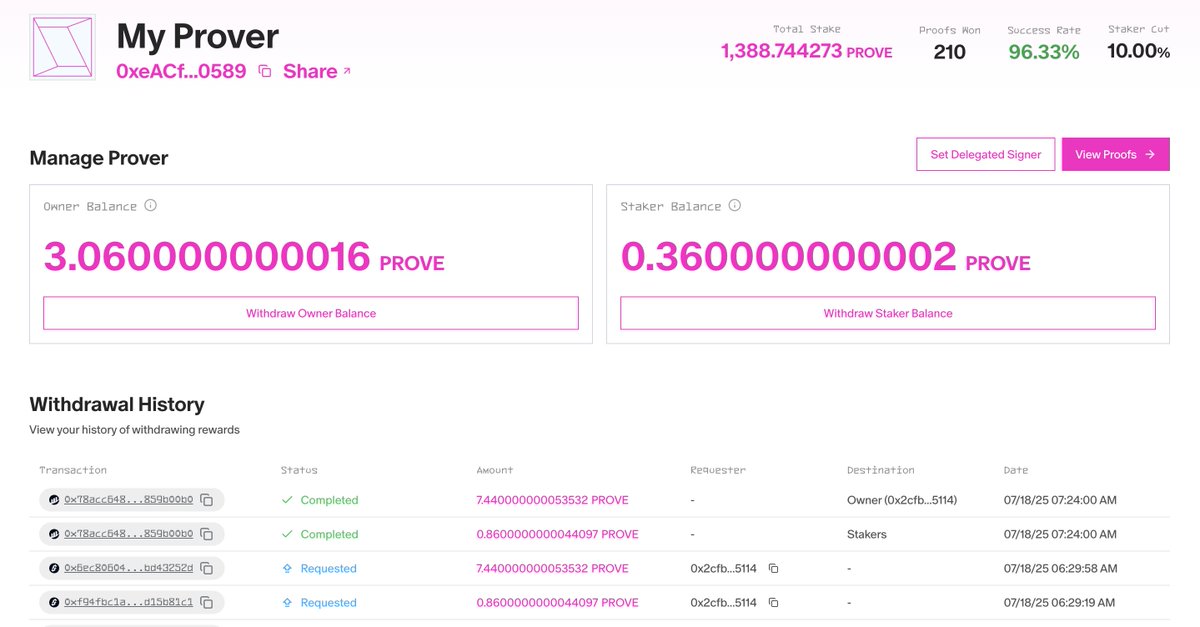1200x627 pixels.
Task: Click amount 7.44 PROVE in the Completed row
Action: pyautogui.click(x=552, y=500)
